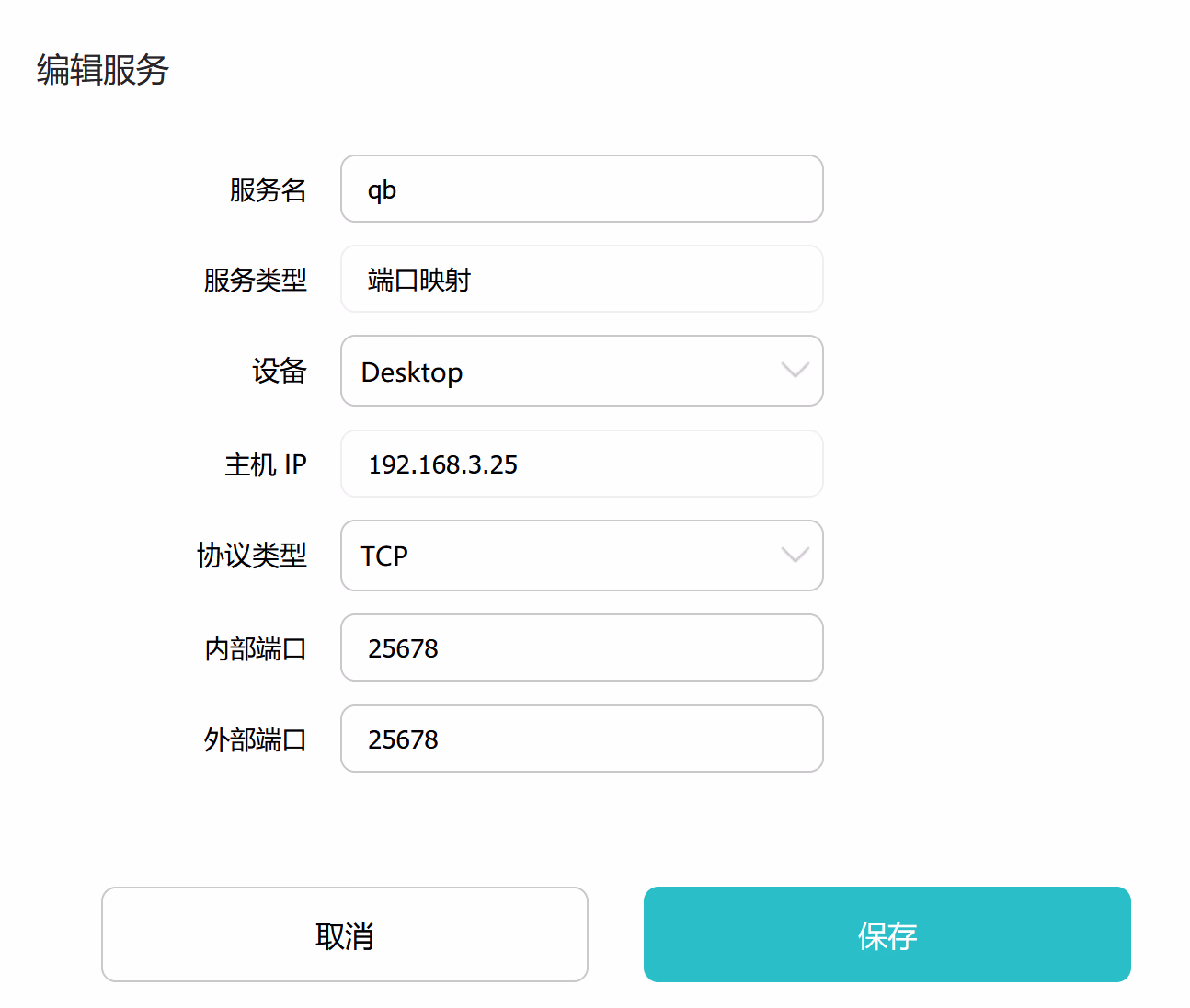This screenshot has height=1008, width=1190.
Task: Click the 编辑服务 dialog title
Action: click(103, 70)
